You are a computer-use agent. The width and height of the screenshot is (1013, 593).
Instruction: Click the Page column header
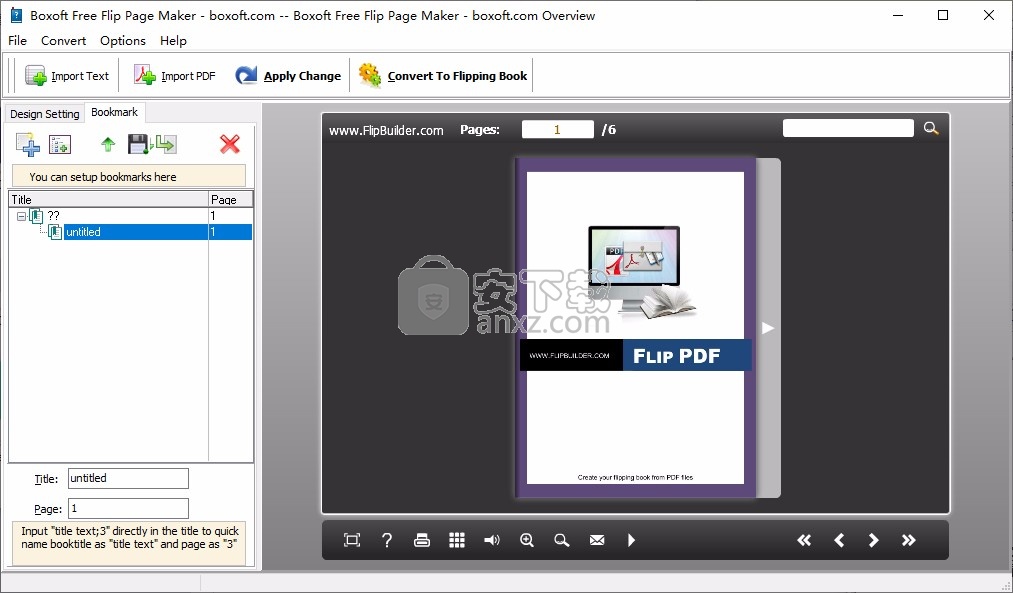231,200
